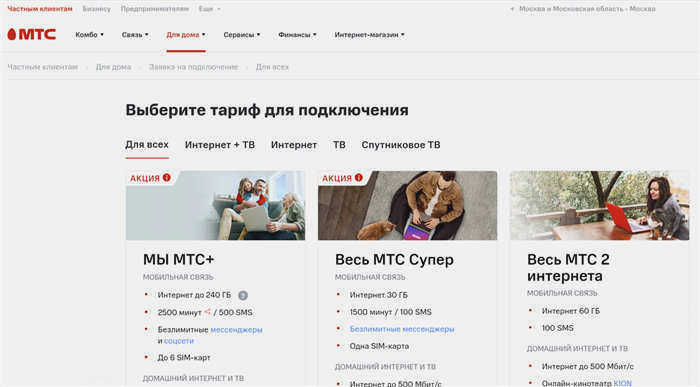The width and height of the screenshot is (700, 387).
Task: Click the text Интернет 30 ГБ
Action: click(379, 295)
